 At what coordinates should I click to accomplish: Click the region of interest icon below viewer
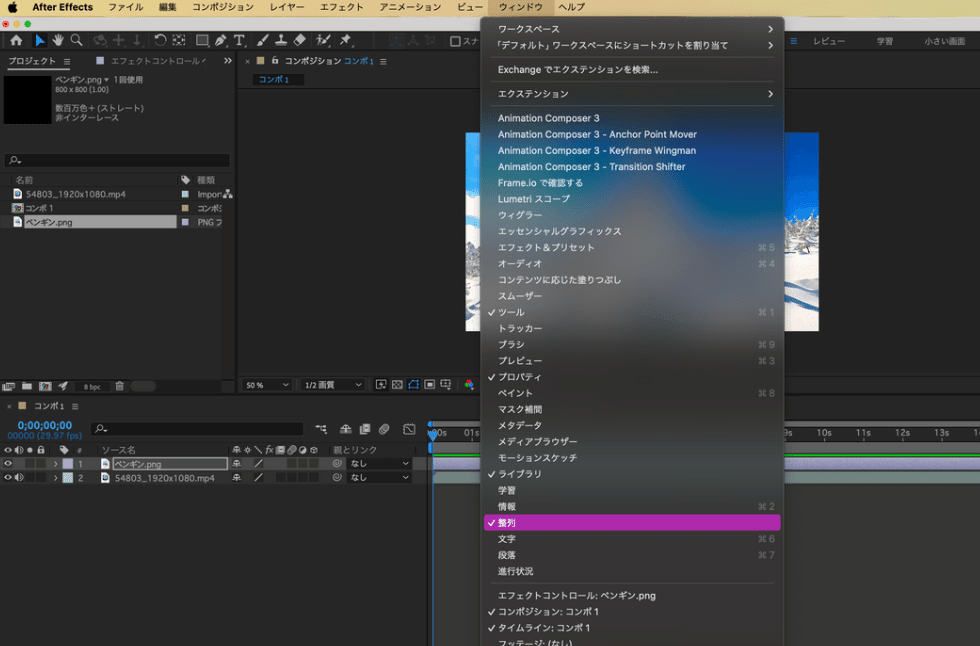click(429, 384)
